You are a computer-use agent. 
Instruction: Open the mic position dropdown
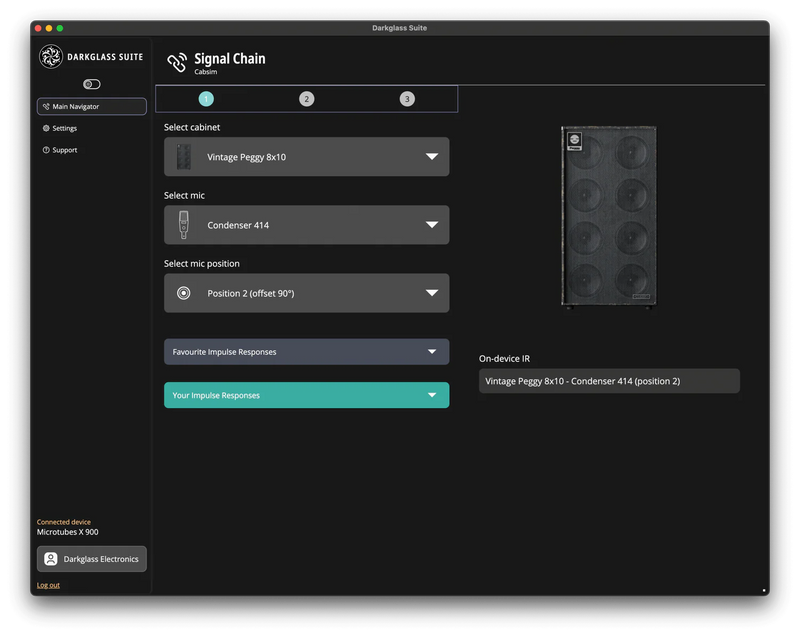(306, 293)
